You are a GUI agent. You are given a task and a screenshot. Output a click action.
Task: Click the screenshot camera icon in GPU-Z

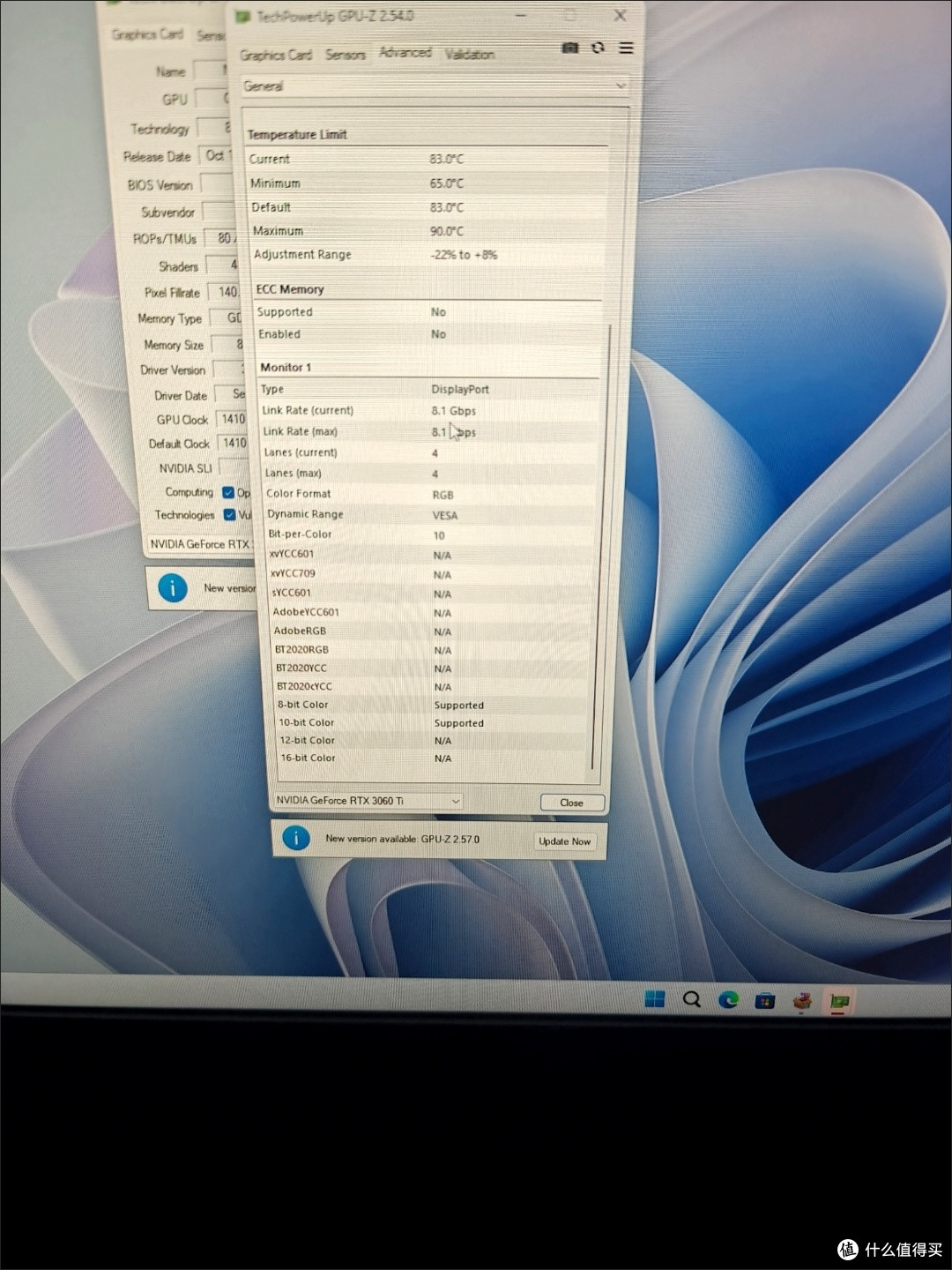tap(570, 48)
